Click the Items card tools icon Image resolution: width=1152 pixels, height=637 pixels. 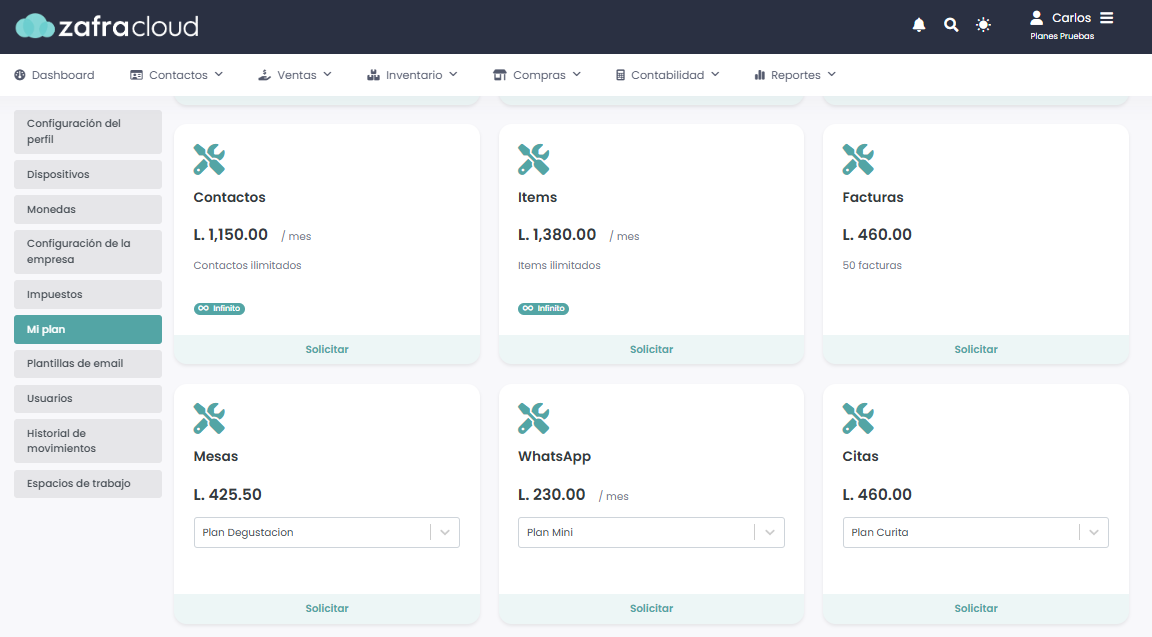click(x=533, y=159)
